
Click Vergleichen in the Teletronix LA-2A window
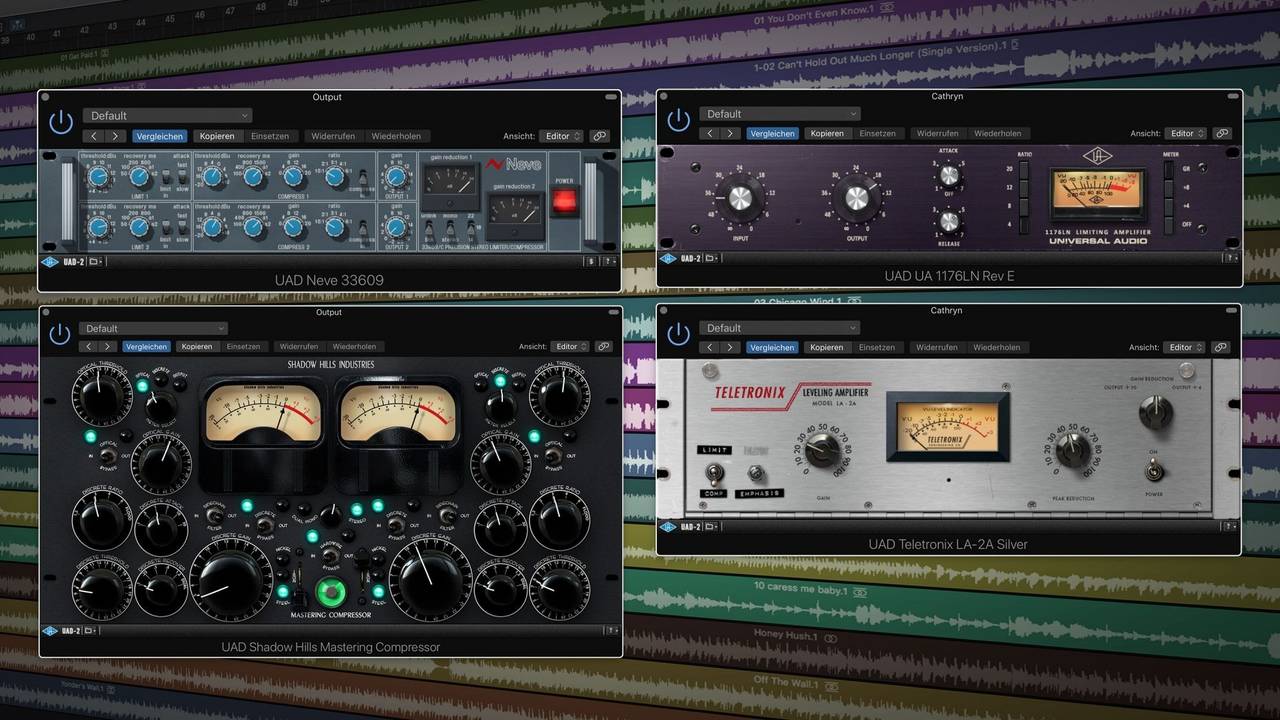773,347
